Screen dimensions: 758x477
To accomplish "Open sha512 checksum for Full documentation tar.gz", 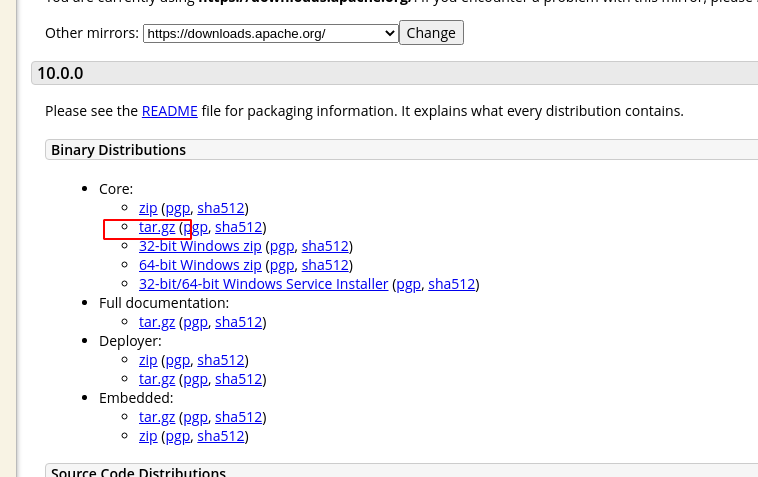I will point(238,322).
